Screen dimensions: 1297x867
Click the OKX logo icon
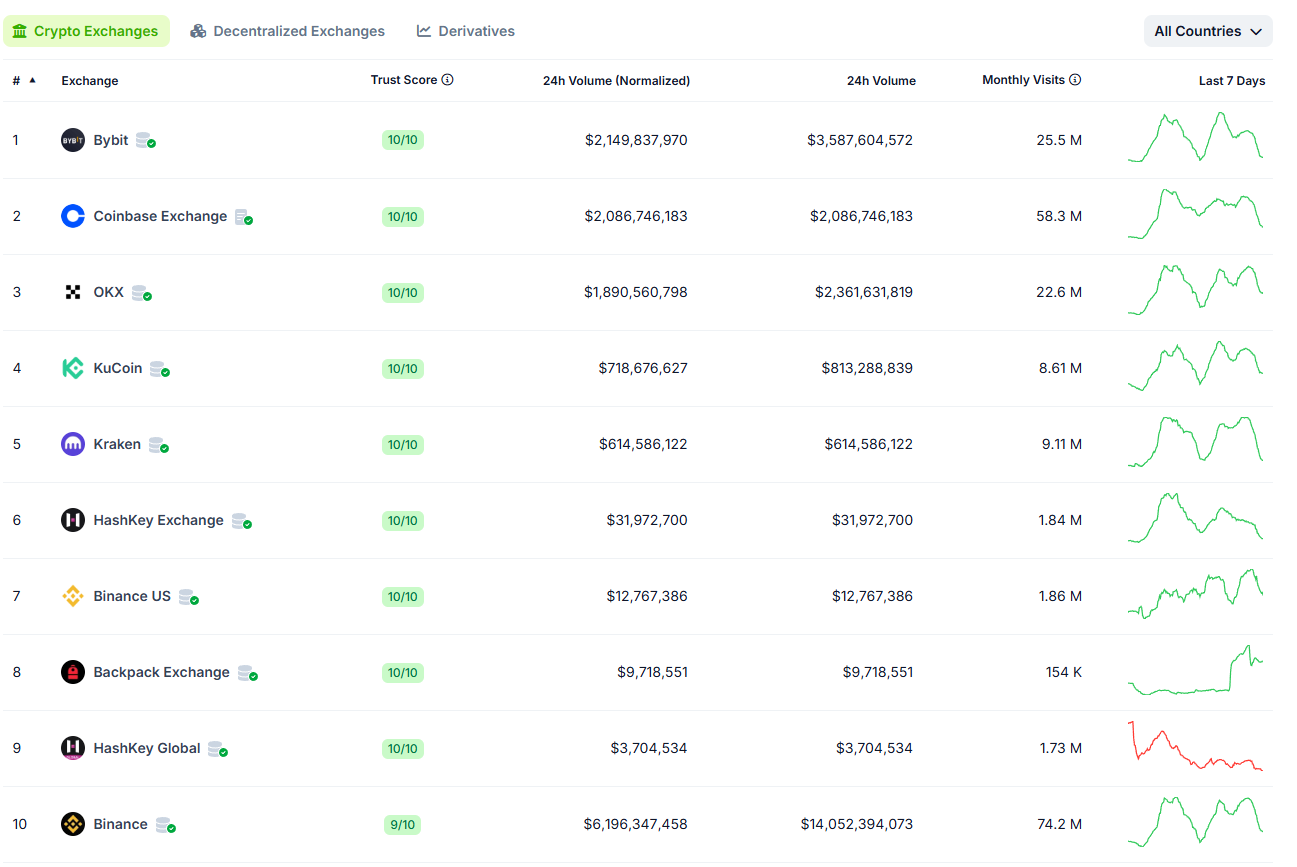pos(73,292)
